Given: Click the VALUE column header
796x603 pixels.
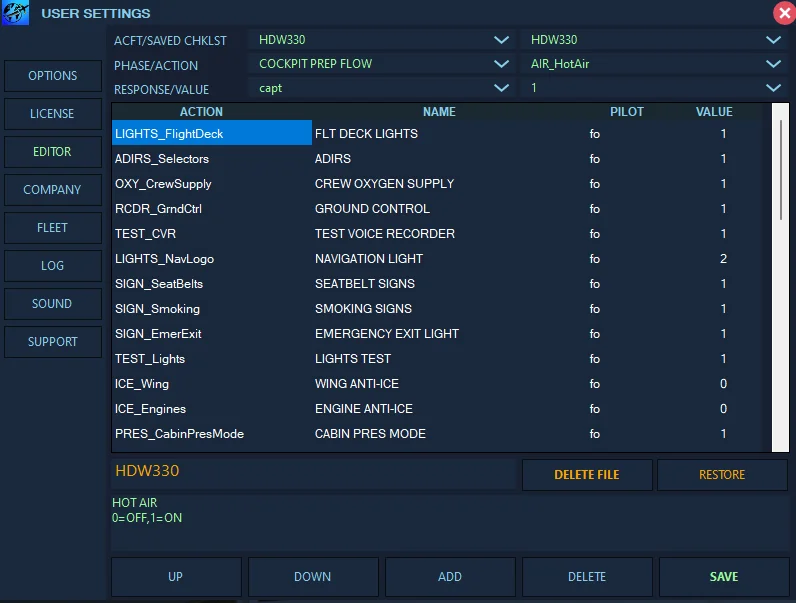Looking at the screenshot, I should click(x=714, y=112).
